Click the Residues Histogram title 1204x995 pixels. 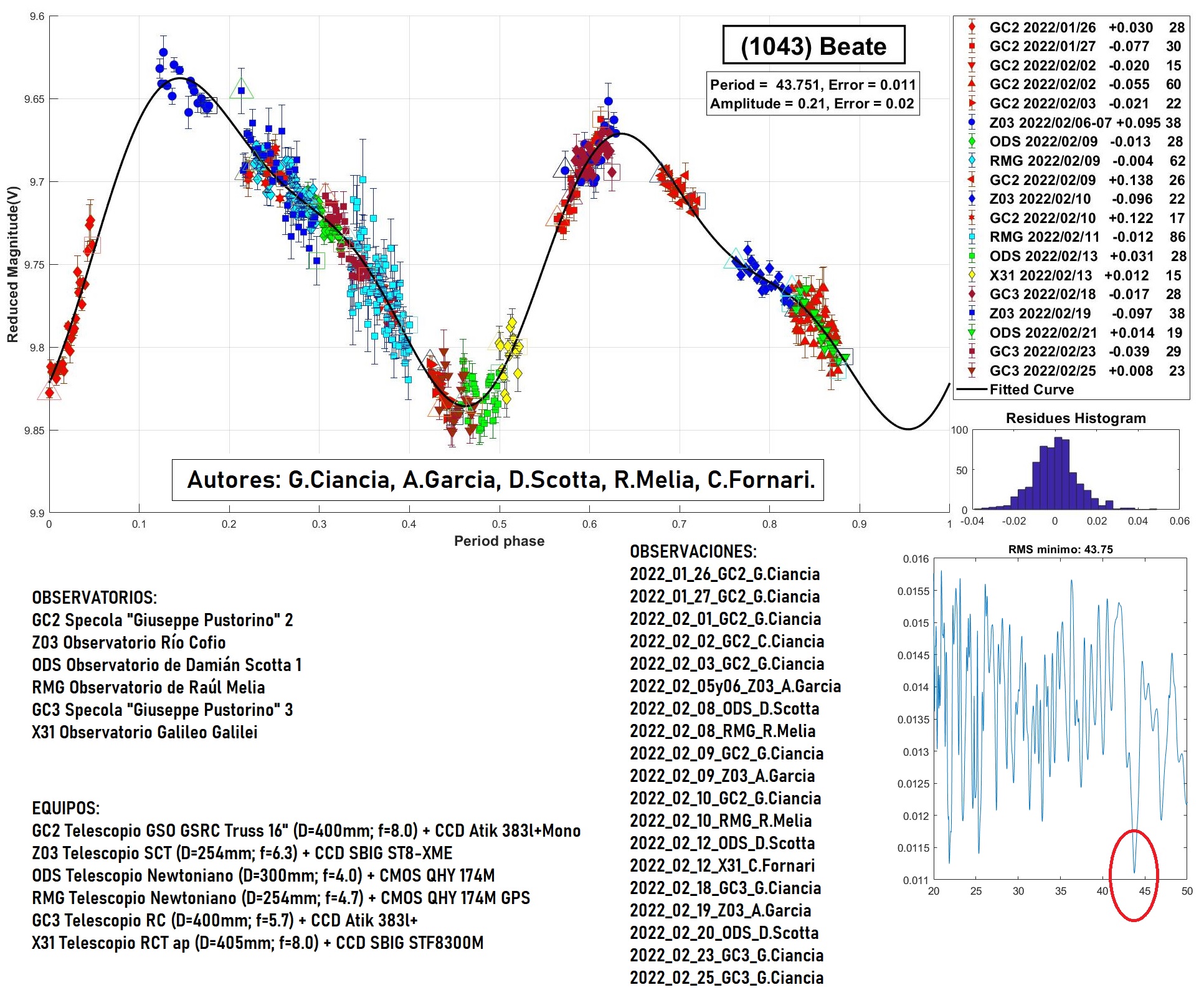click(x=1076, y=418)
